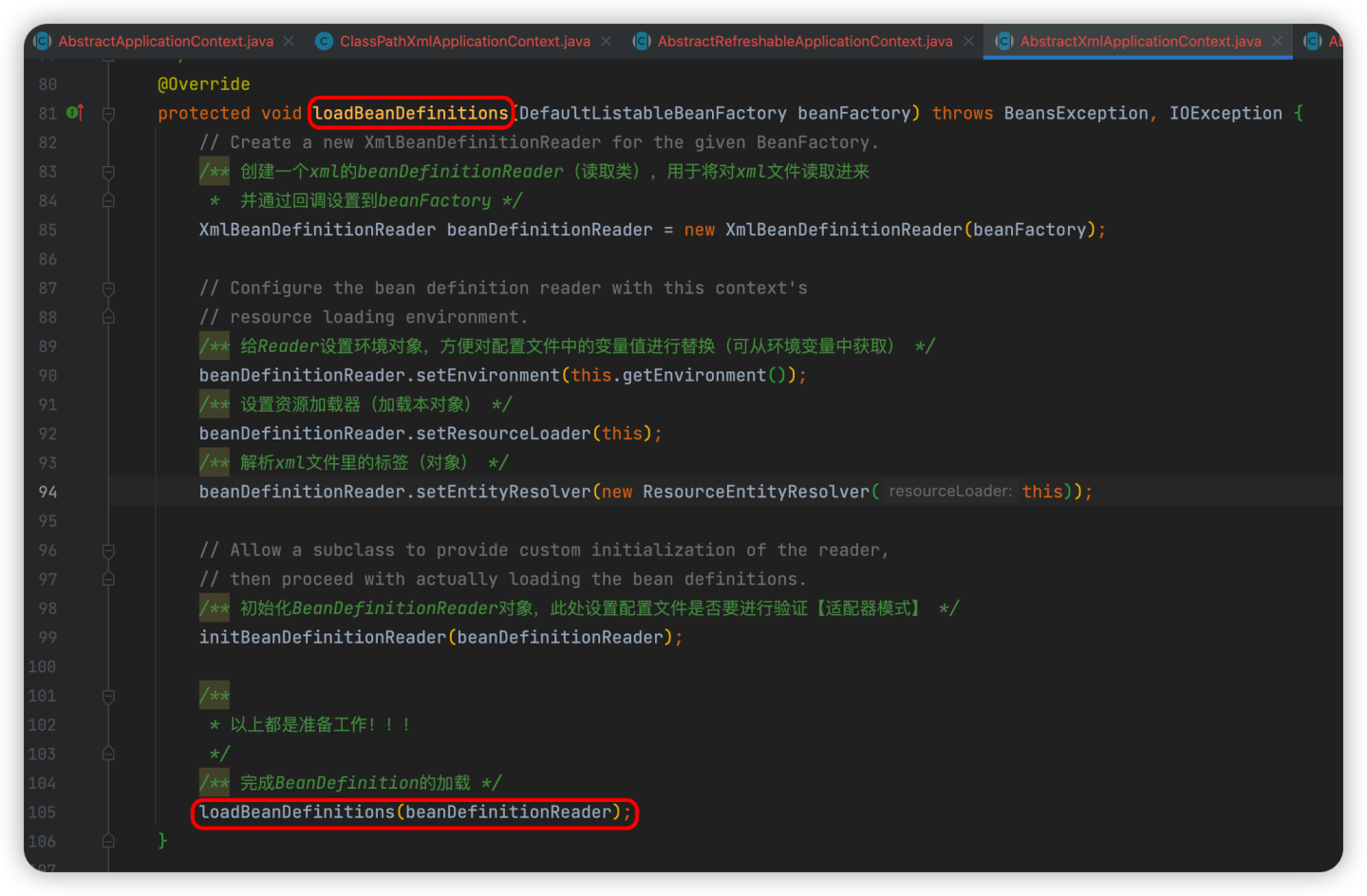Click the fold end marker at line 97
The image size is (1367, 896).
tap(108, 579)
